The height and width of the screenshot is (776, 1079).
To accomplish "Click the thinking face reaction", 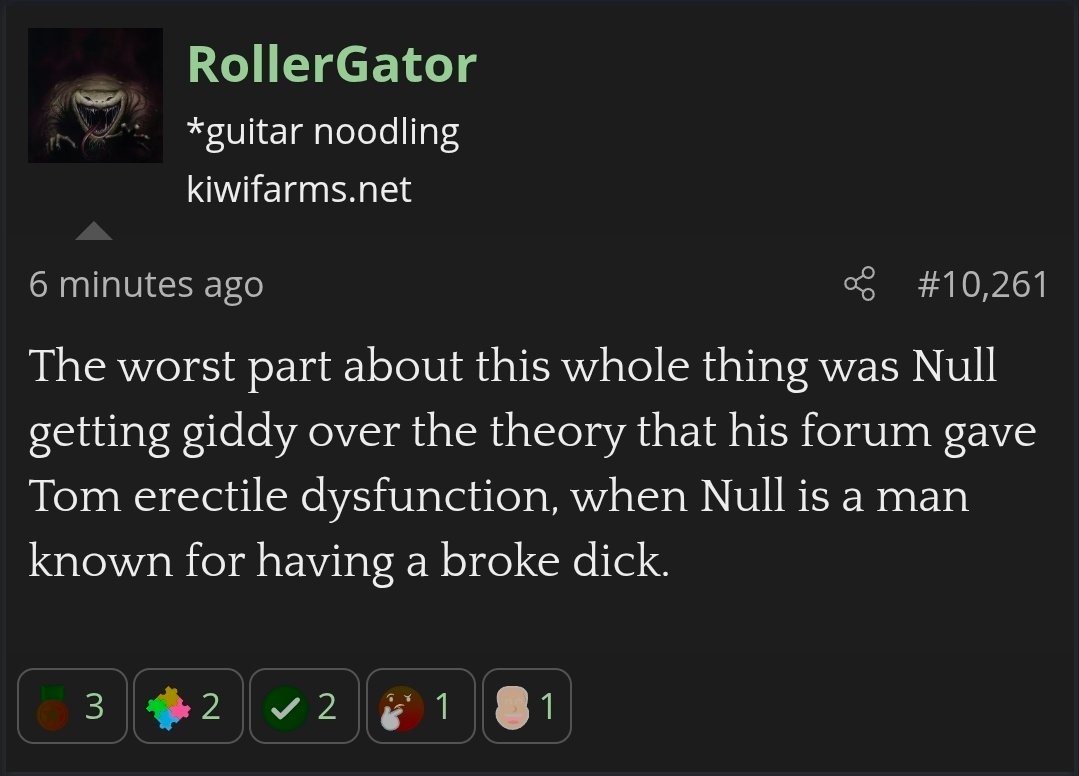I will [400, 707].
